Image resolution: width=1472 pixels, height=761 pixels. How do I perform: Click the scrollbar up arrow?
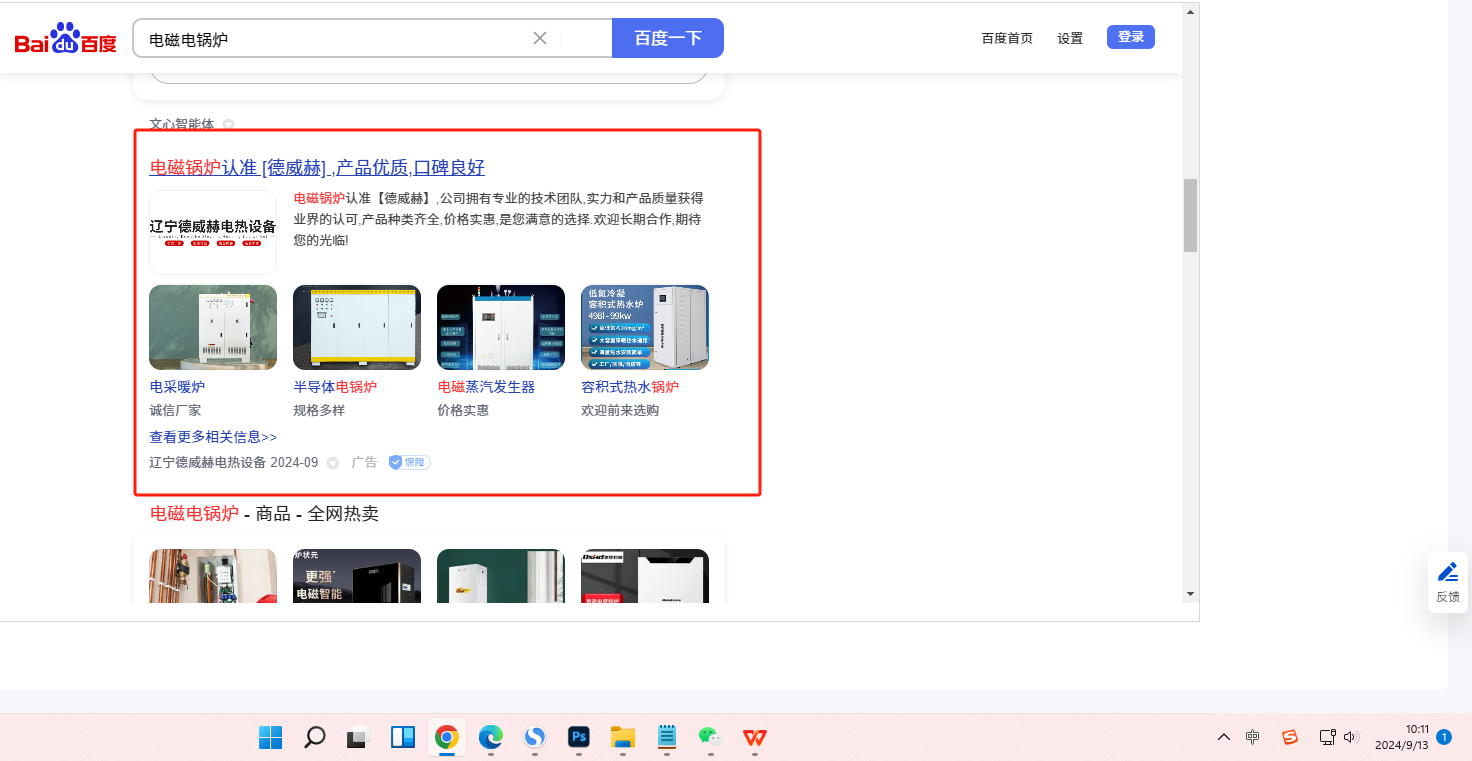click(1190, 12)
